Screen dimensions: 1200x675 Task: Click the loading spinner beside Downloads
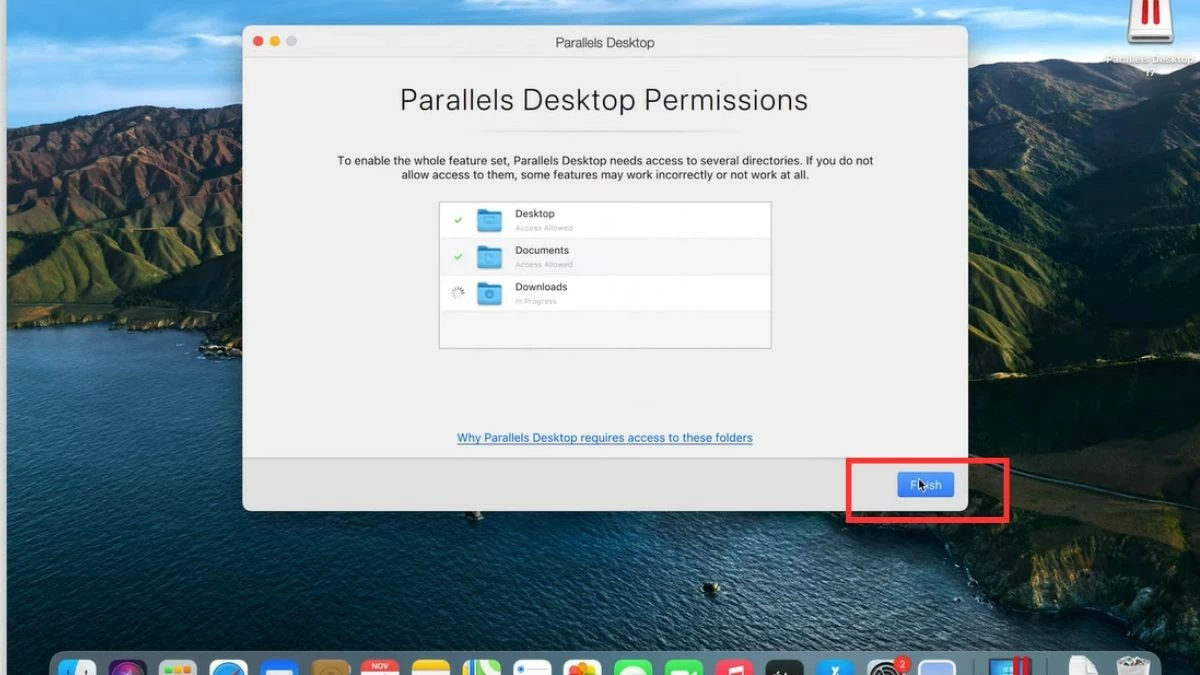pyautogui.click(x=458, y=293)
